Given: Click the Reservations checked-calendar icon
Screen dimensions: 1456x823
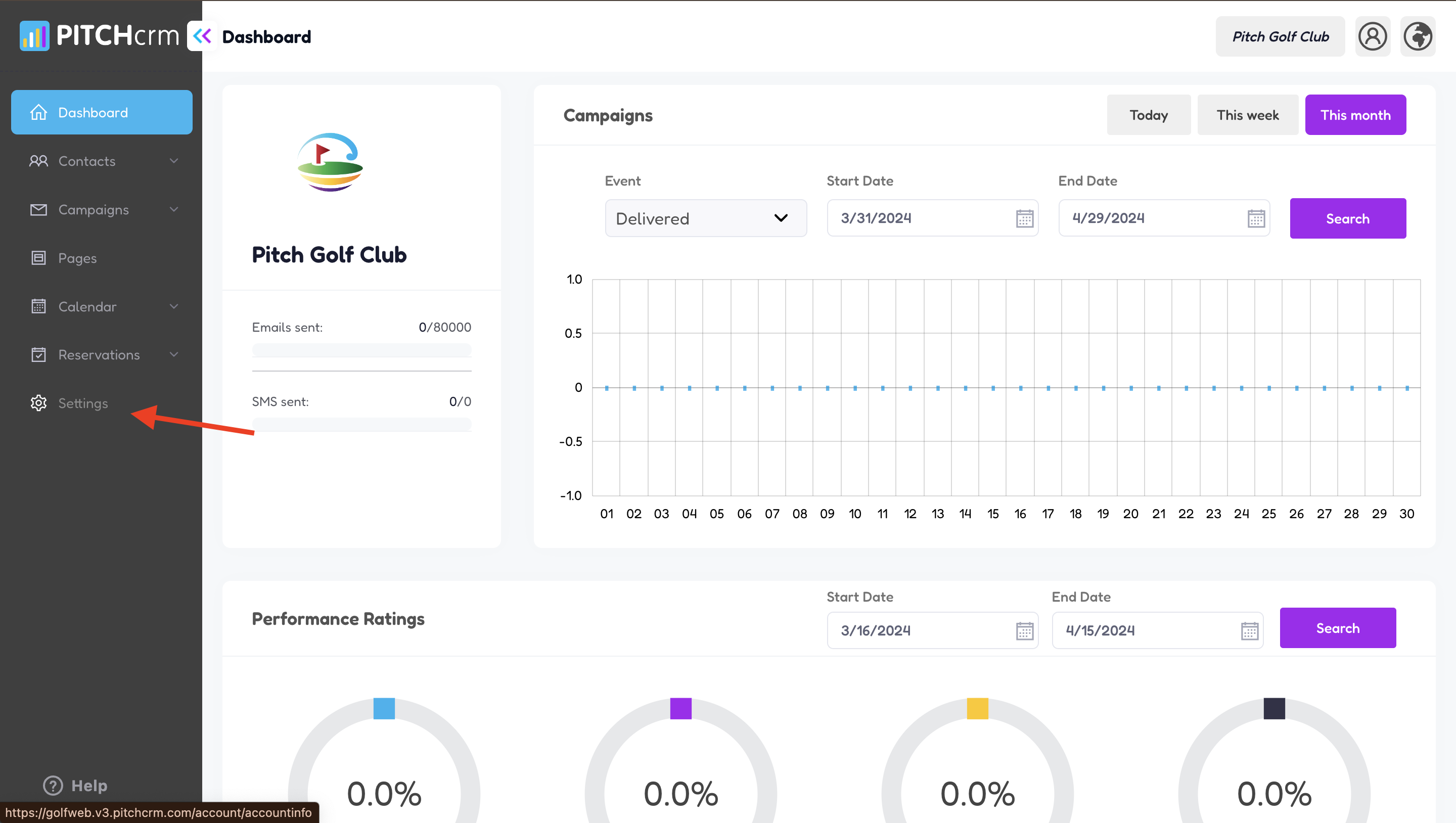Looking at the screenshot, I should 38,355.
